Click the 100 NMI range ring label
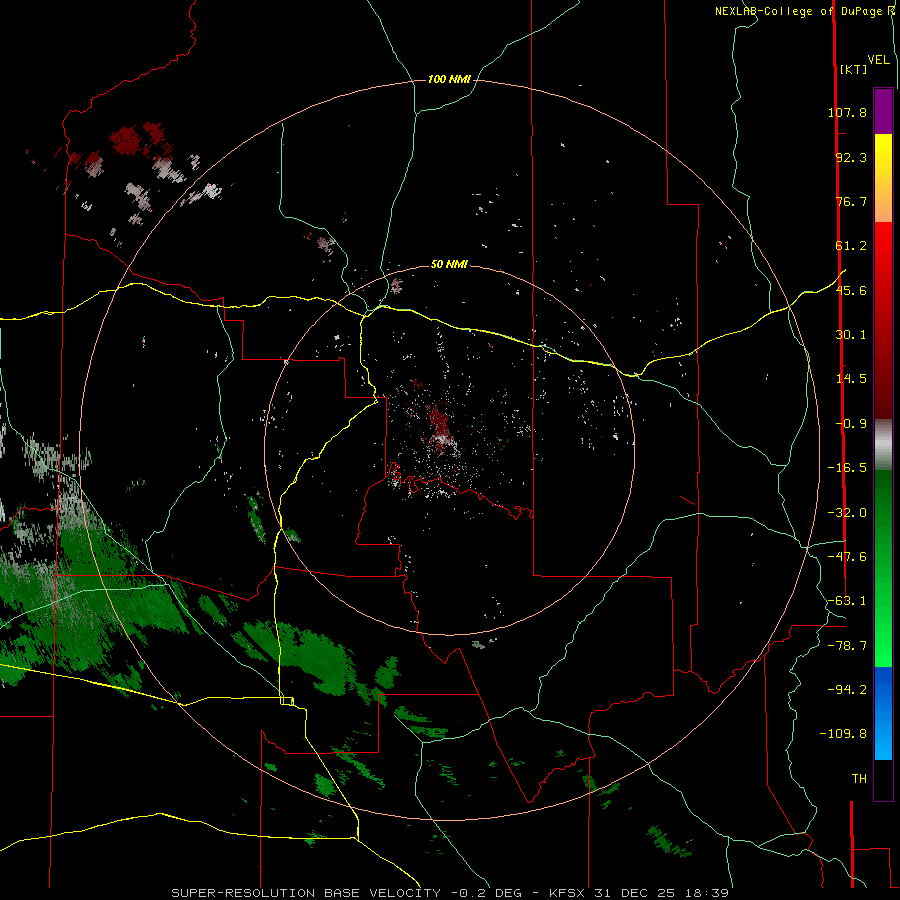This screenshot has width=900, height=900. 449,79
